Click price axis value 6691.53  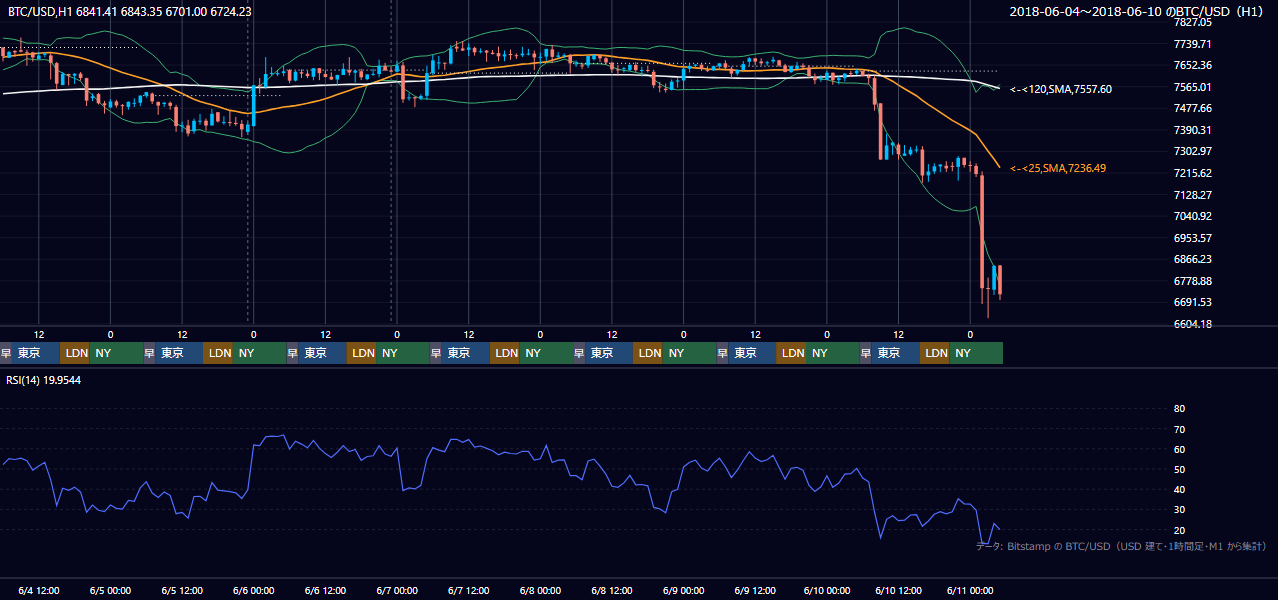1193,302
